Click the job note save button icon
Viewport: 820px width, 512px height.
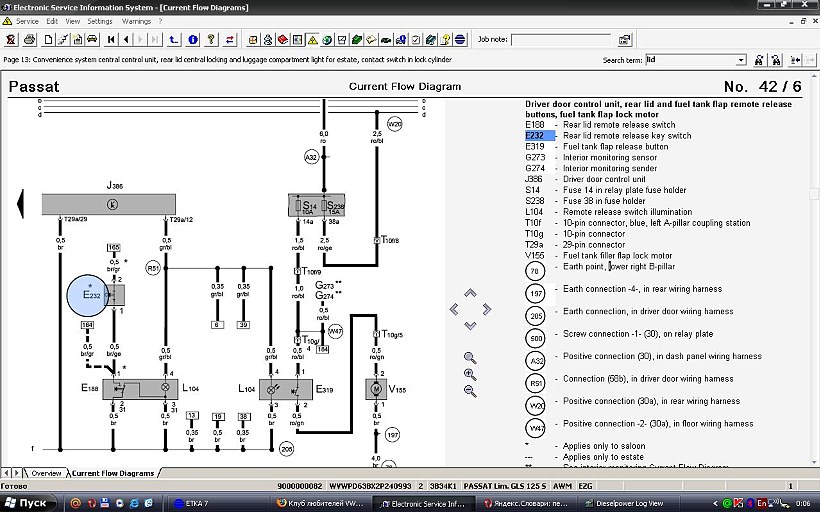click(624, 40)
